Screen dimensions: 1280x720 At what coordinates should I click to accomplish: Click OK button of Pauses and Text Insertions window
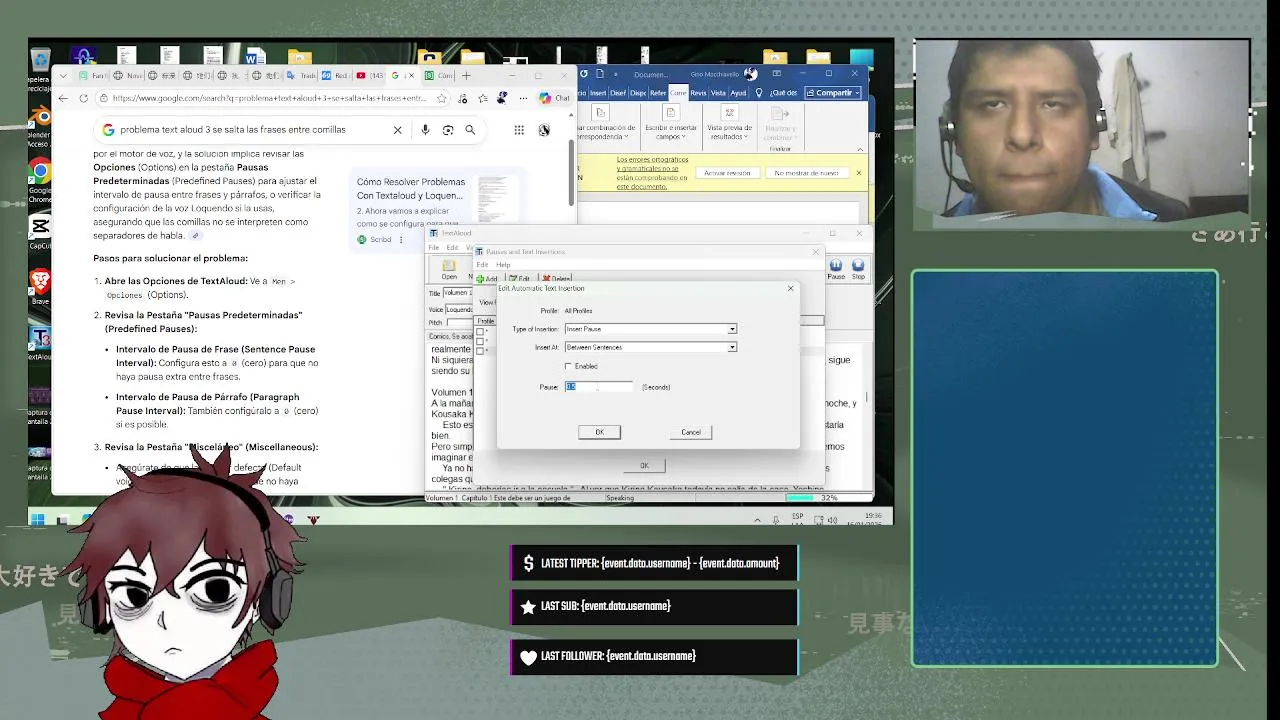click(644, 465)
